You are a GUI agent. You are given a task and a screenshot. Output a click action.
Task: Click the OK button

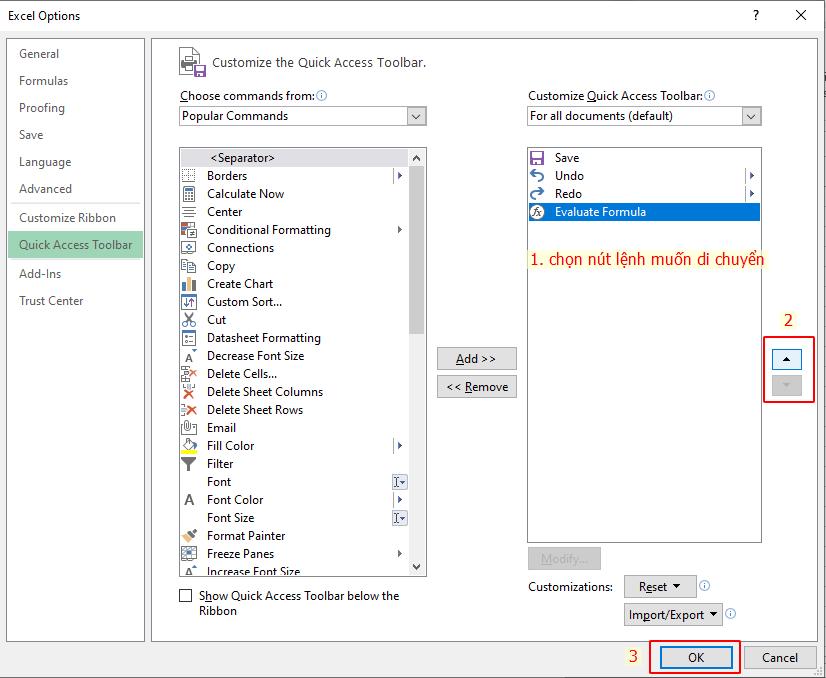tap(695, 658)
